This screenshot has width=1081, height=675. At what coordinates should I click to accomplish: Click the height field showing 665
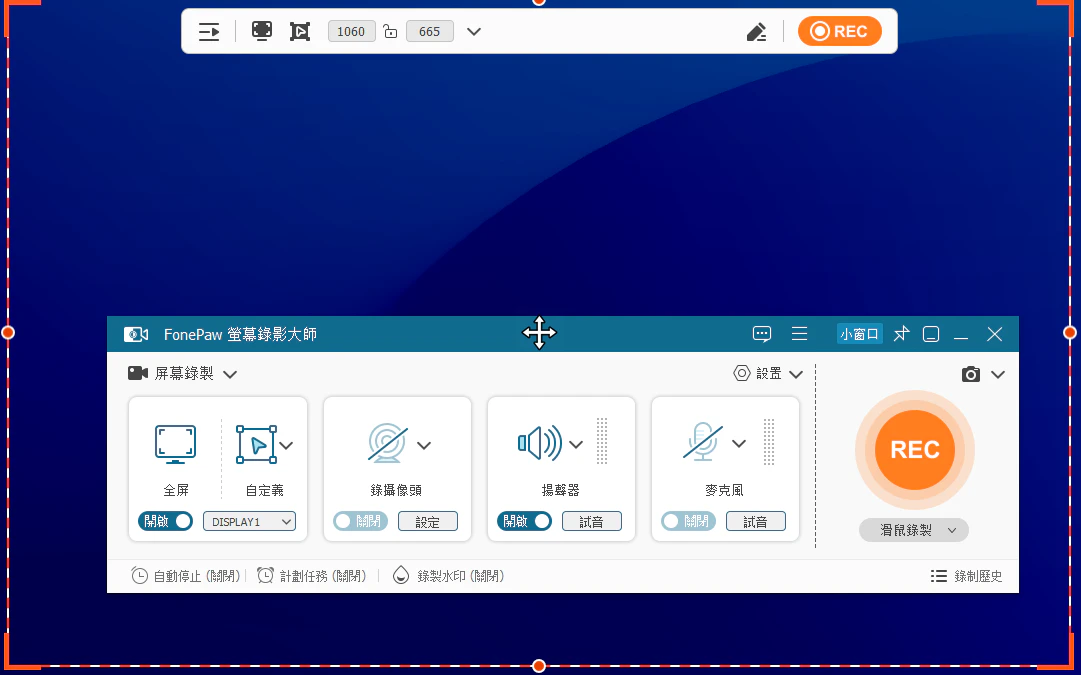coord(430,32)
